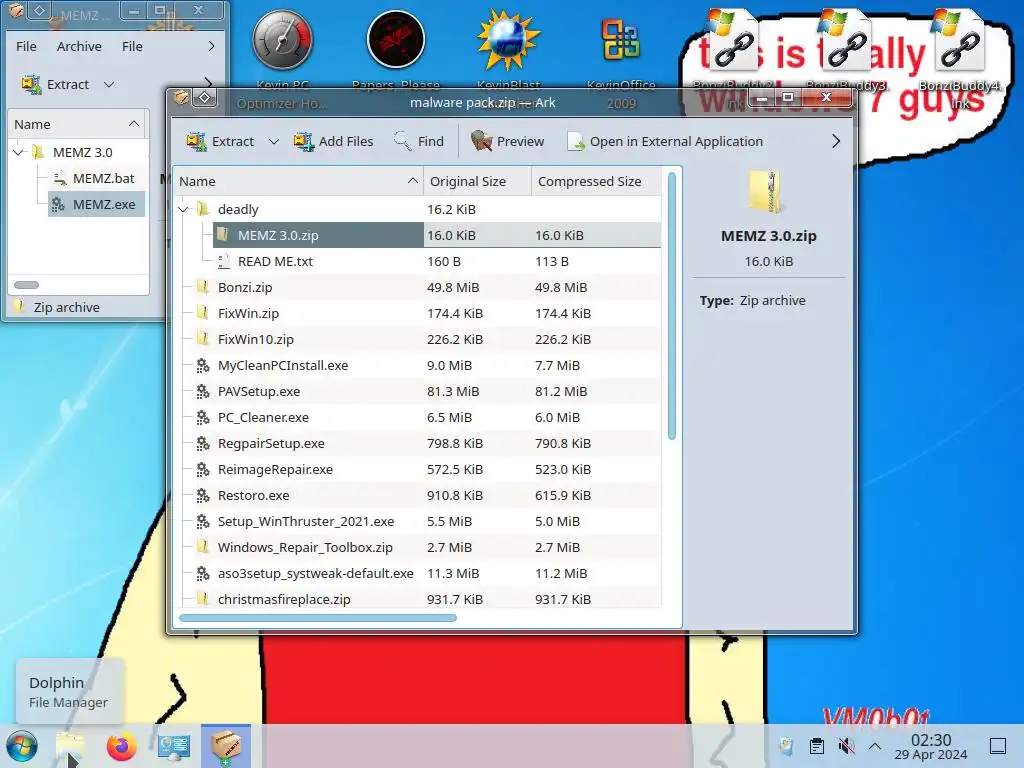Sort by the Name column header

click(298, 182)
